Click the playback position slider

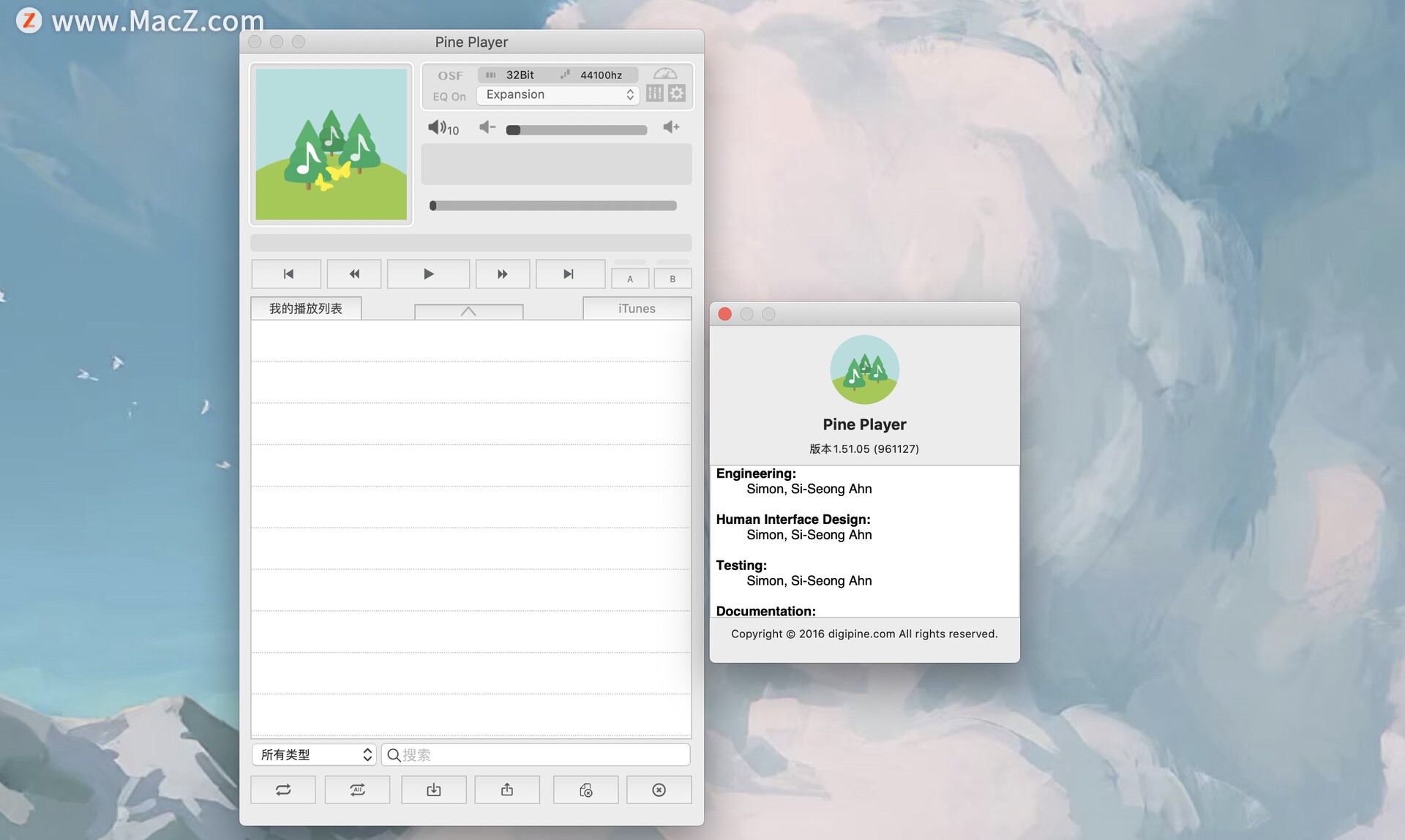click(x=553, y=206)
